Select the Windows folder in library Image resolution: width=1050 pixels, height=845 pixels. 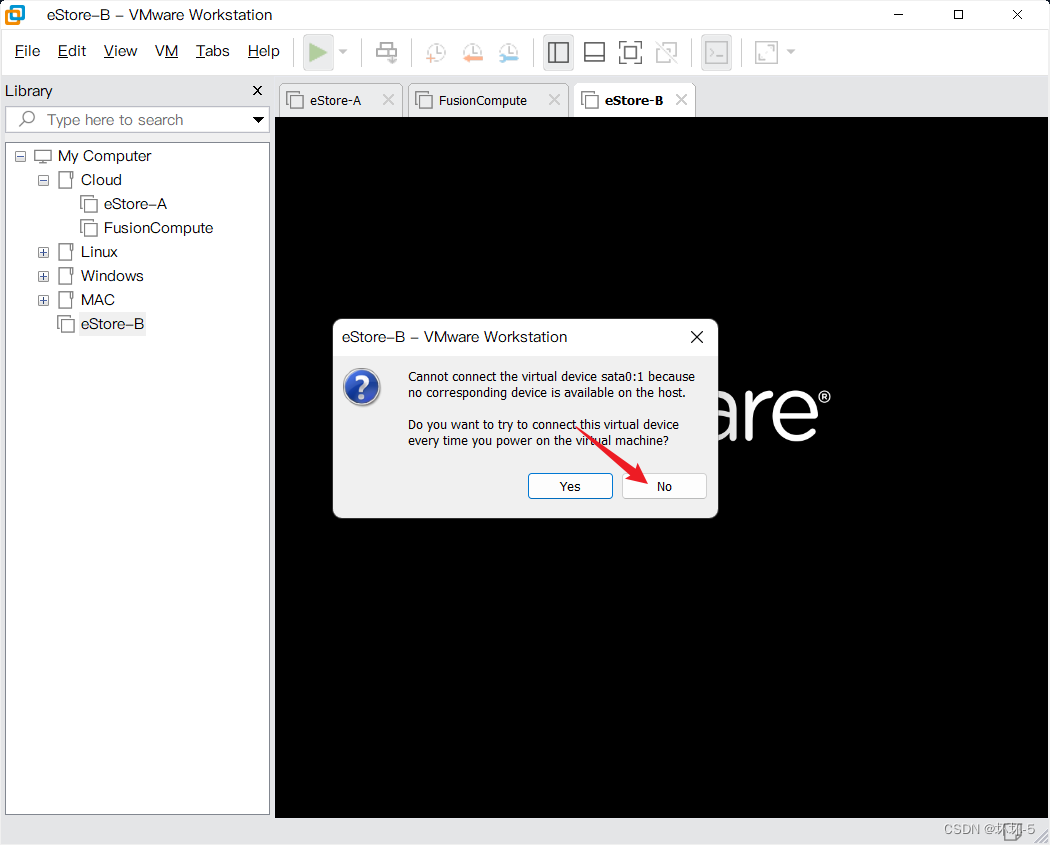[112, 277]
